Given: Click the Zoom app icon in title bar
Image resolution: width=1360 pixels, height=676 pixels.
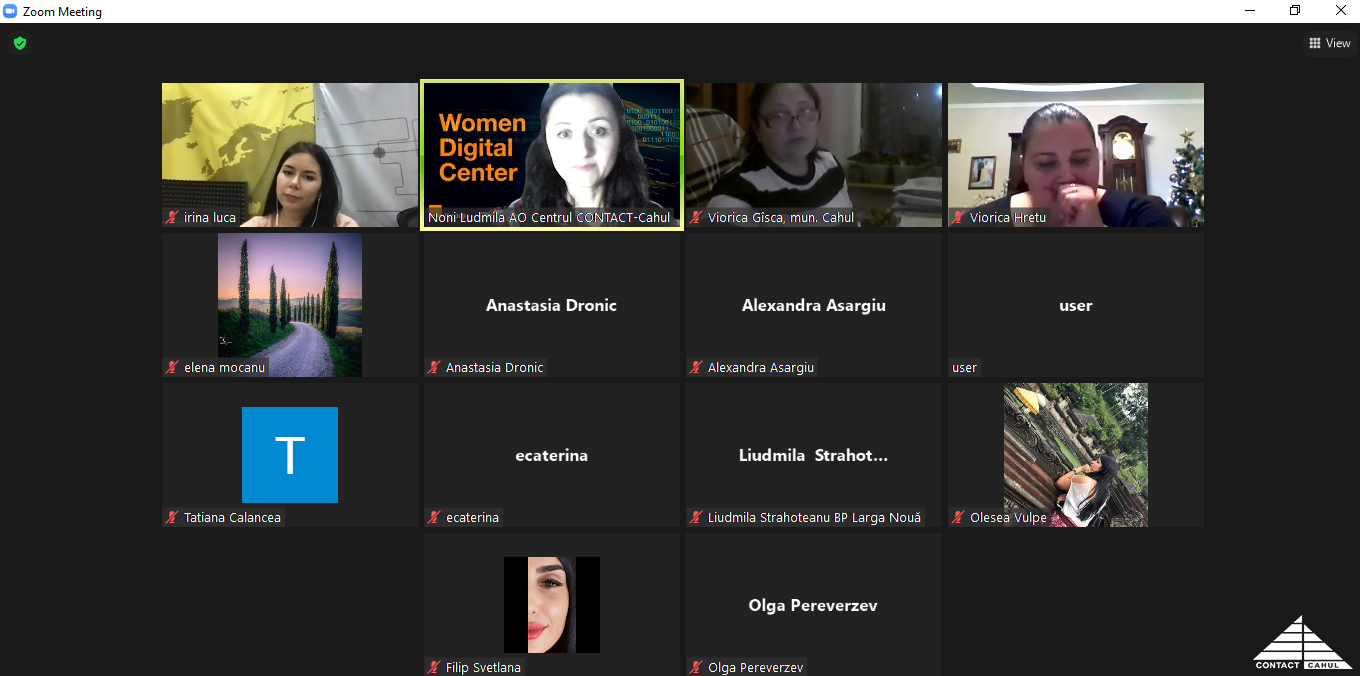Looking at the screenshot, I should 10,12.
